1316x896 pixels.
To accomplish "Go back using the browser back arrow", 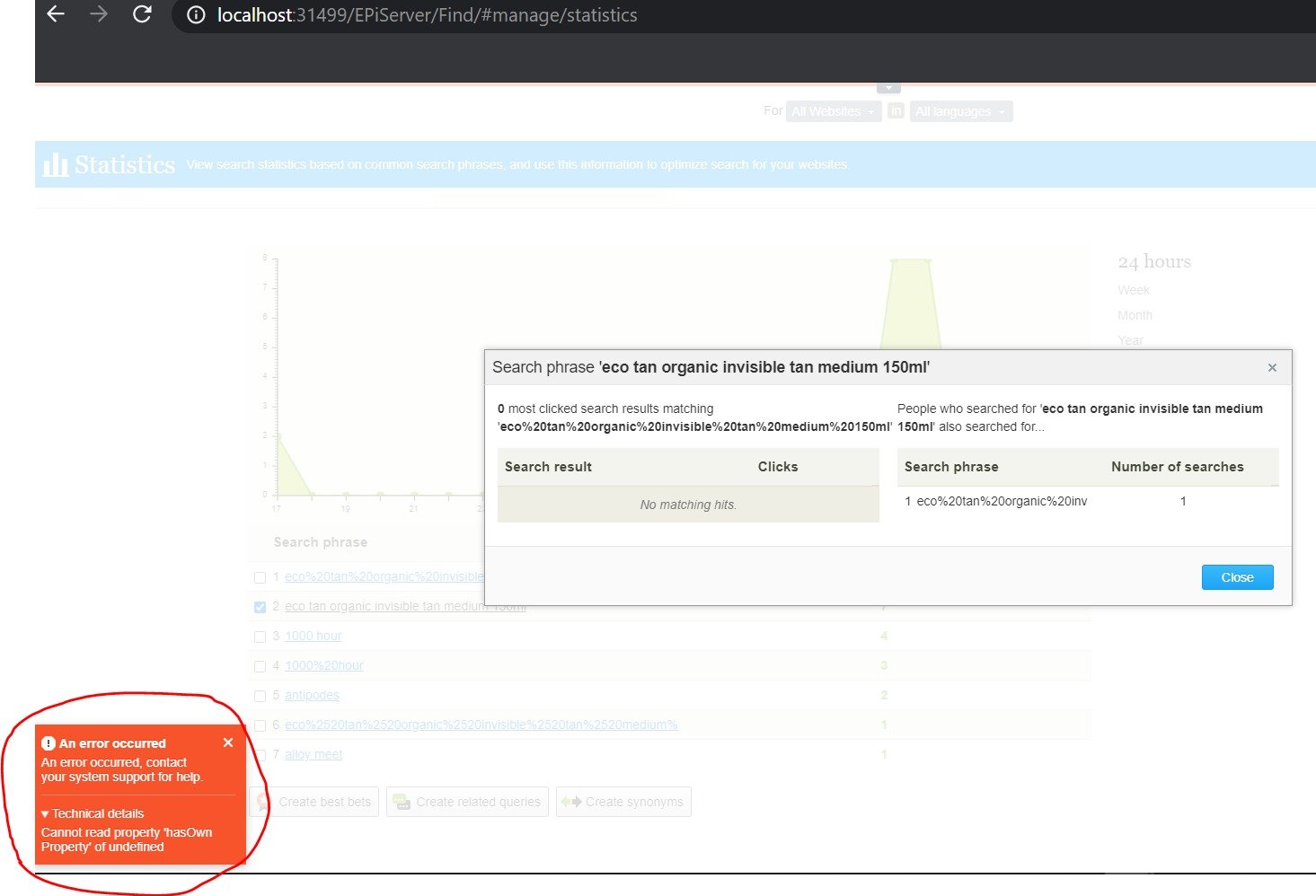I will click(56, 14).
